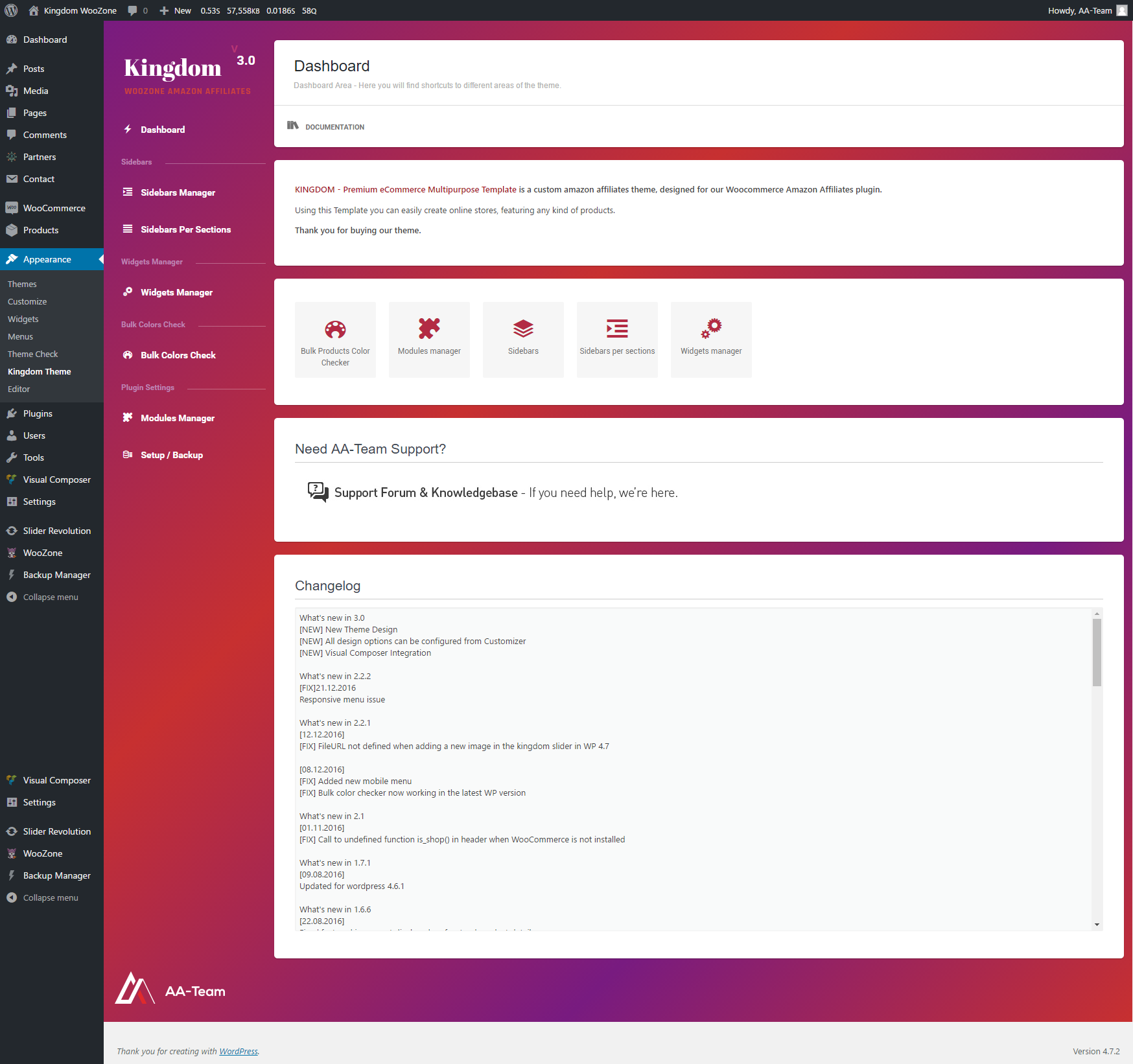Click the Pages icon in admin sidebar
1133x1064 pixels.
pyautogui.click(x=12, y=113)
